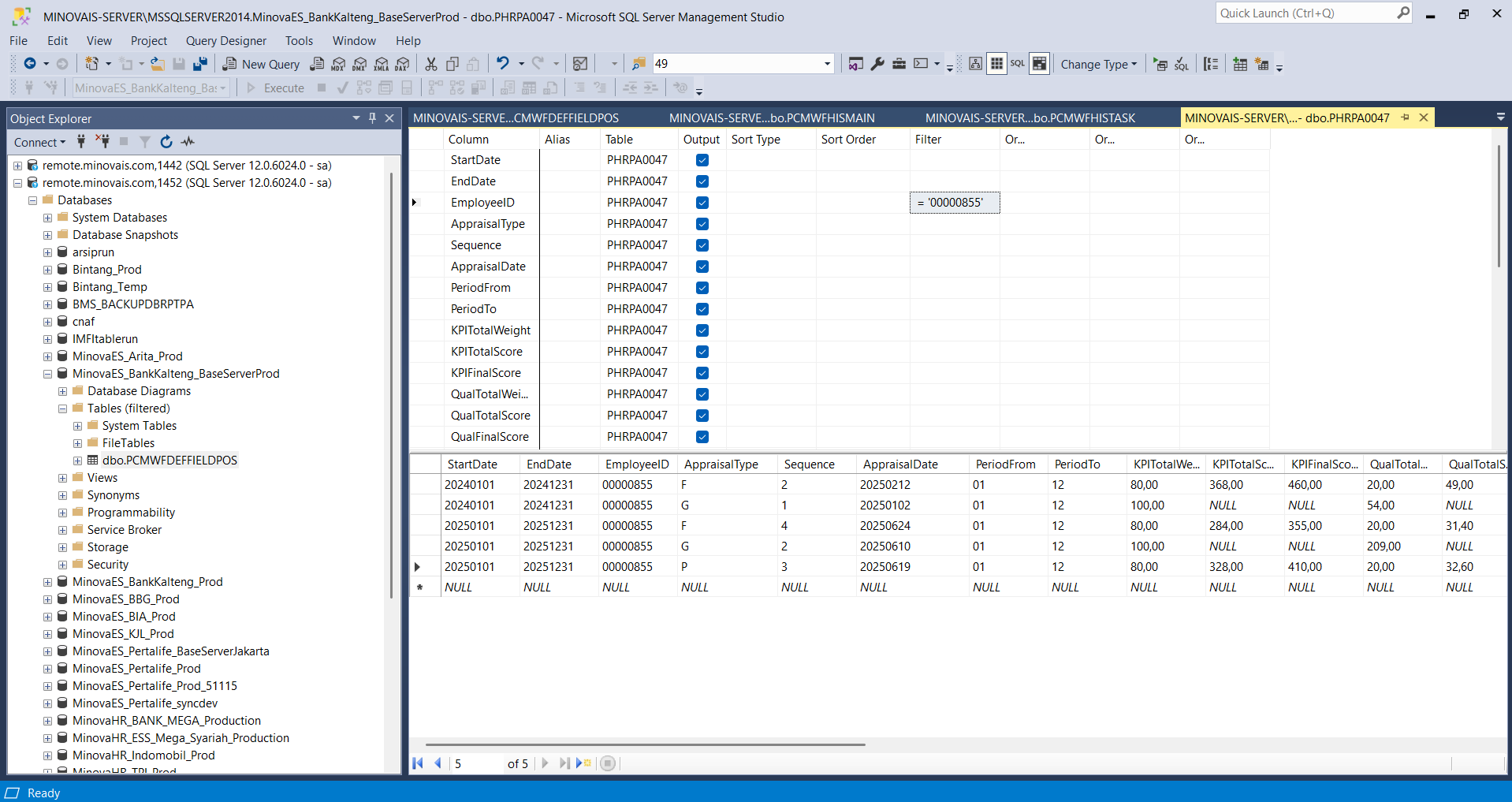Collapse the MinovaES_BankKalteng_BaseServerProd node

(x=48, y=374)
